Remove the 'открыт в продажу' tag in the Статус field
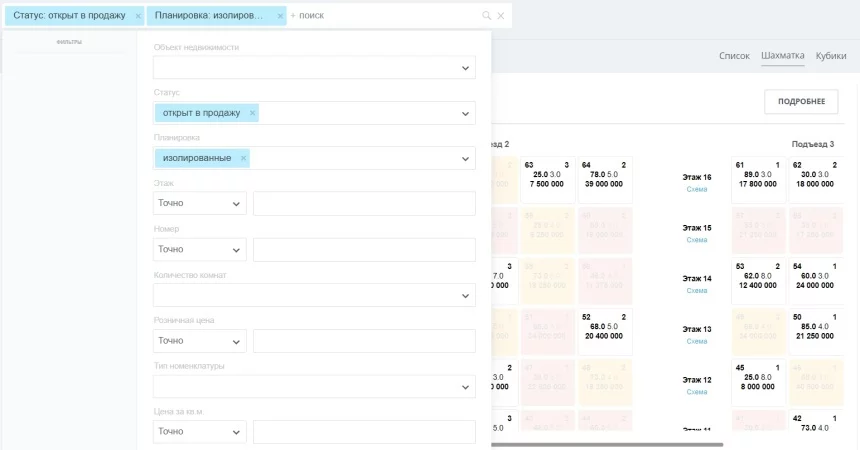 pyautogui.click(x=252, y=113)
